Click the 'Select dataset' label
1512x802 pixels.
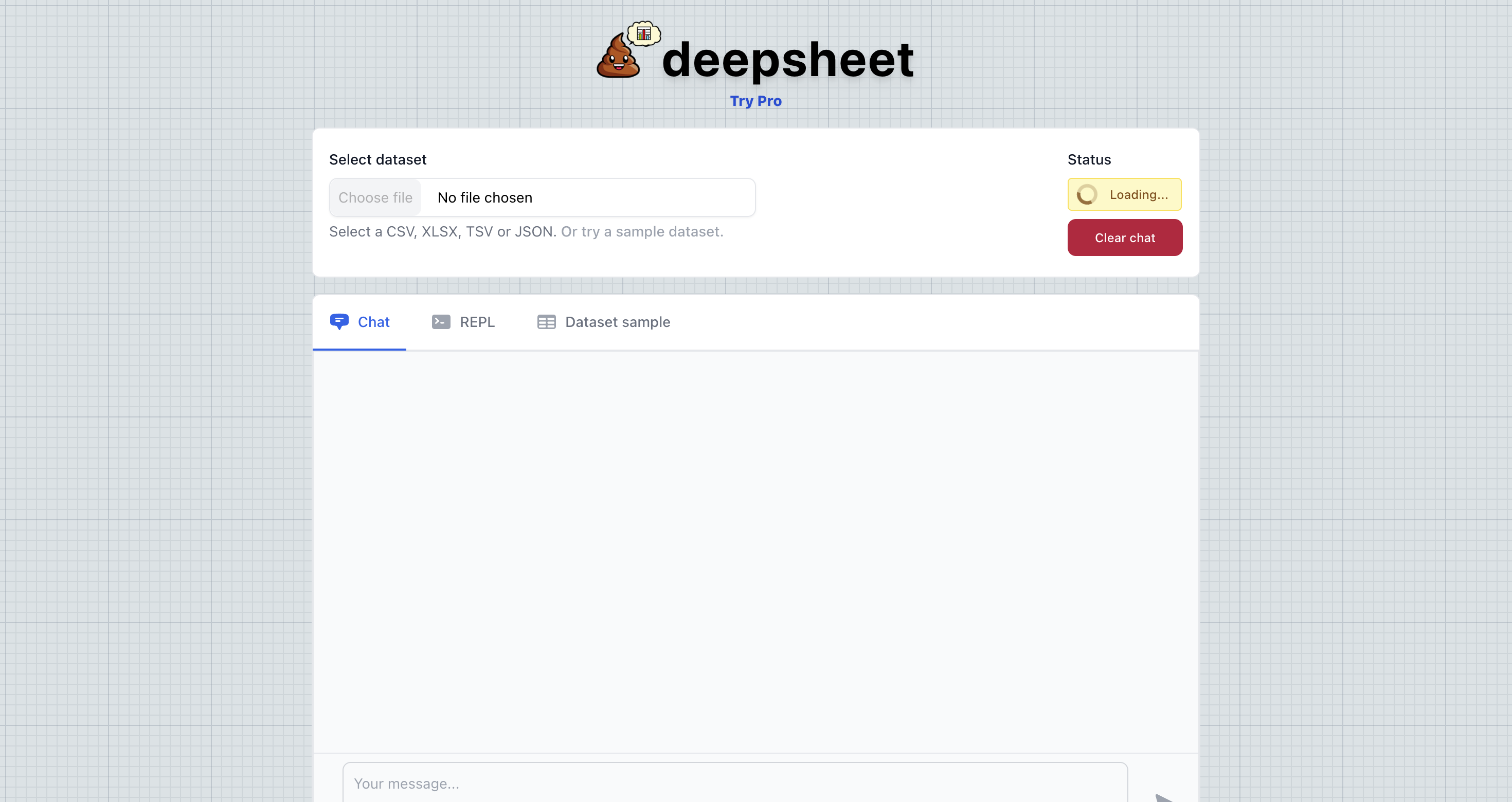(x=377, y=159)
